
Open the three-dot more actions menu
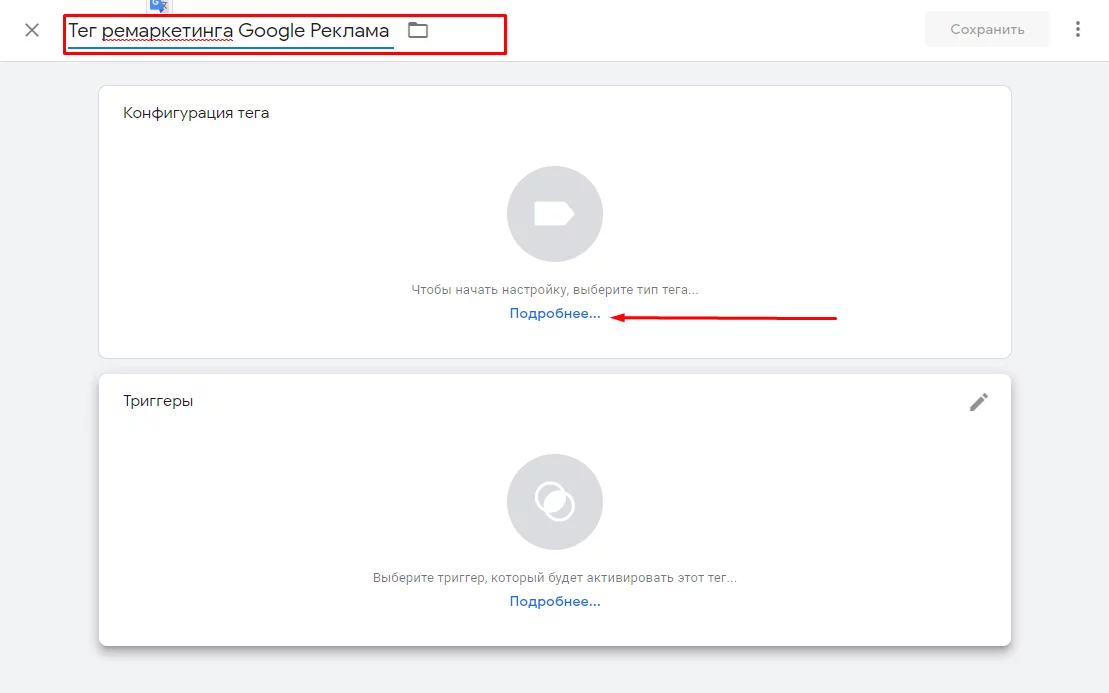(x=1077, y=29)
